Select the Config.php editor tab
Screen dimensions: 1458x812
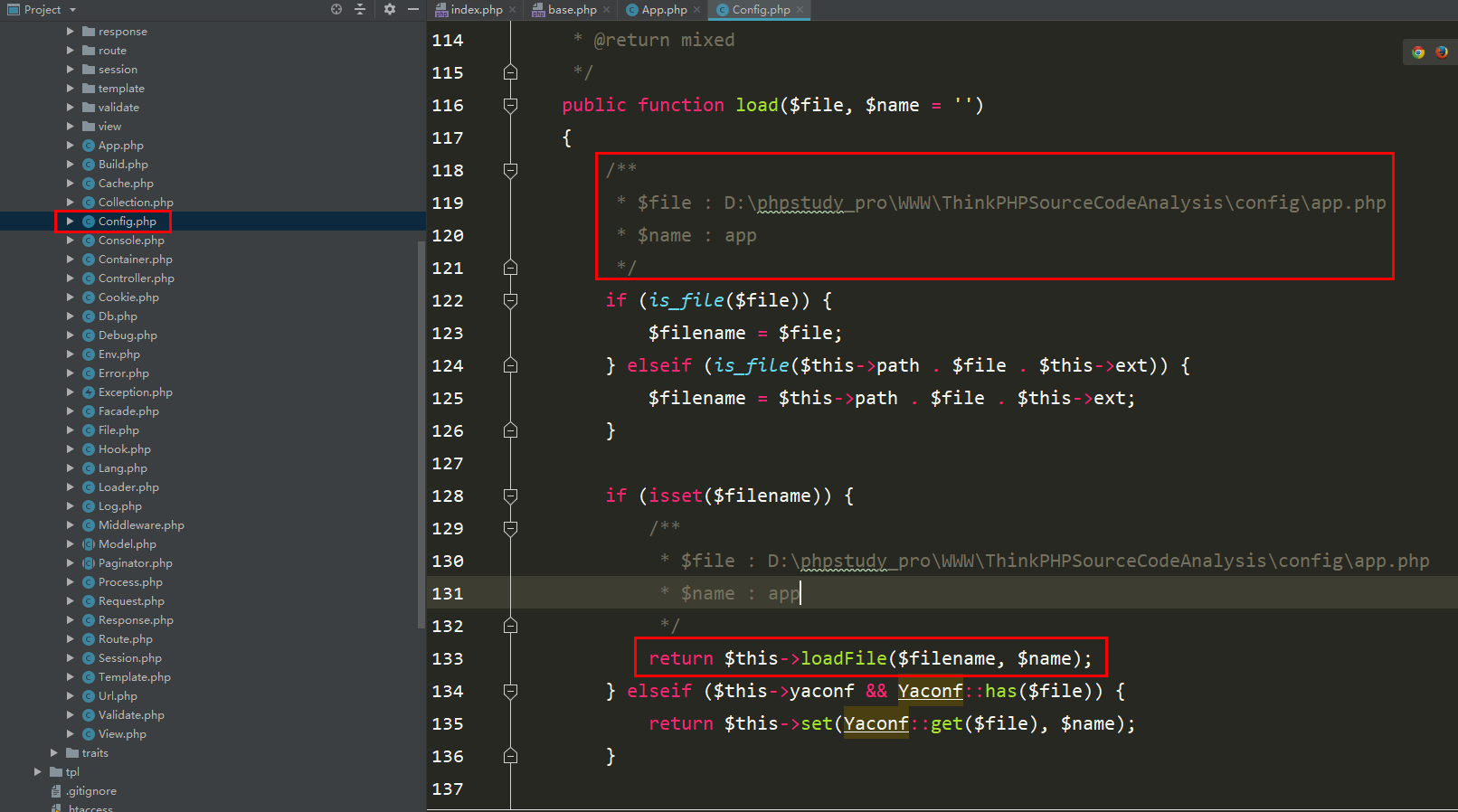[761, 10]
